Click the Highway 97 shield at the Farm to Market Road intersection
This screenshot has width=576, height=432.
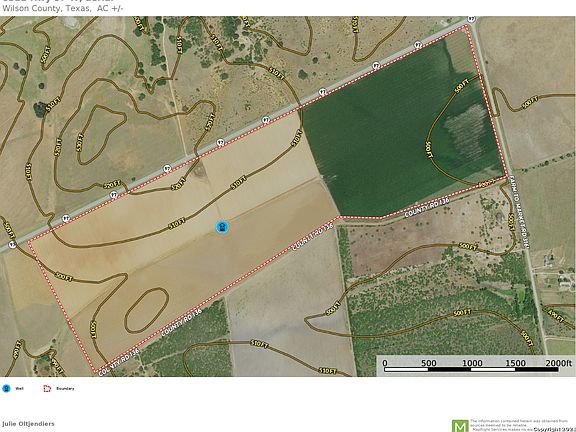[471, 19]
